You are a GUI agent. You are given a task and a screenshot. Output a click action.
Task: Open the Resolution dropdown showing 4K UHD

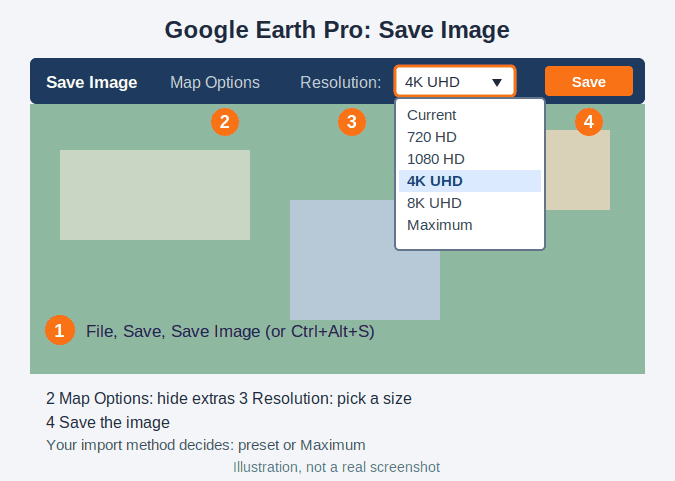[455, 81]
